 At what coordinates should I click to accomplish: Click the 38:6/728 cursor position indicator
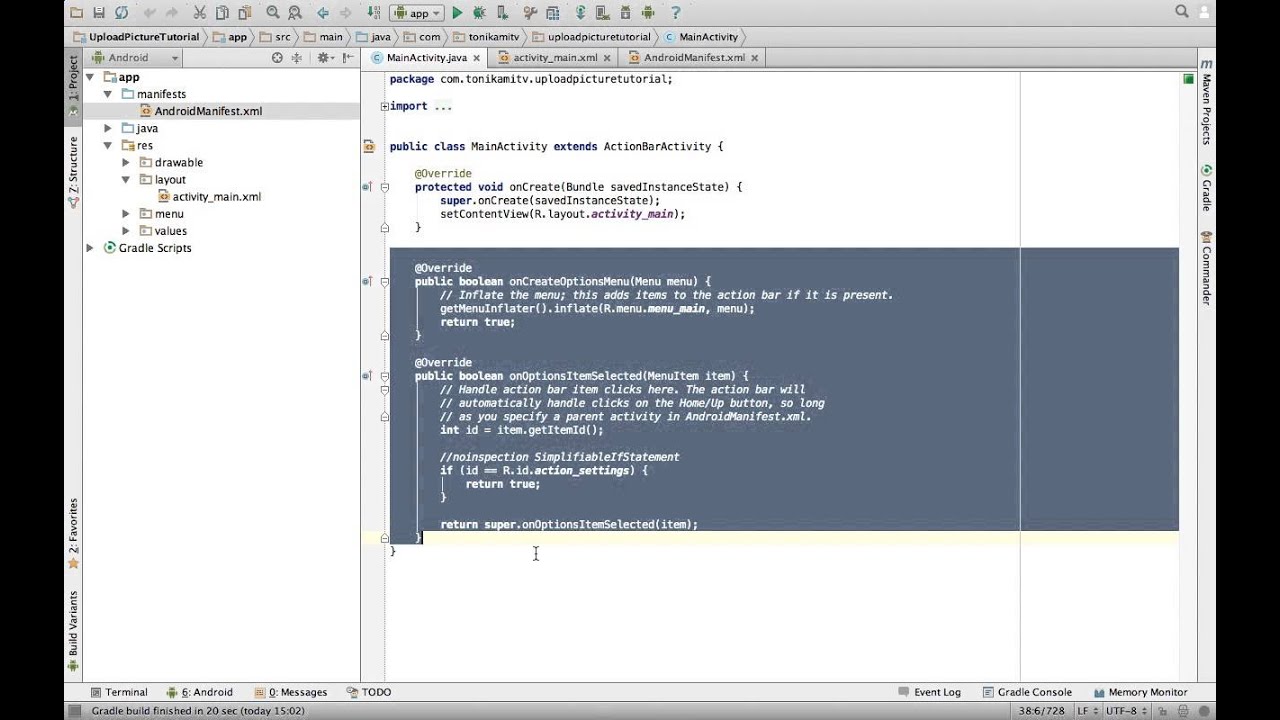[x=1044, y=711]
